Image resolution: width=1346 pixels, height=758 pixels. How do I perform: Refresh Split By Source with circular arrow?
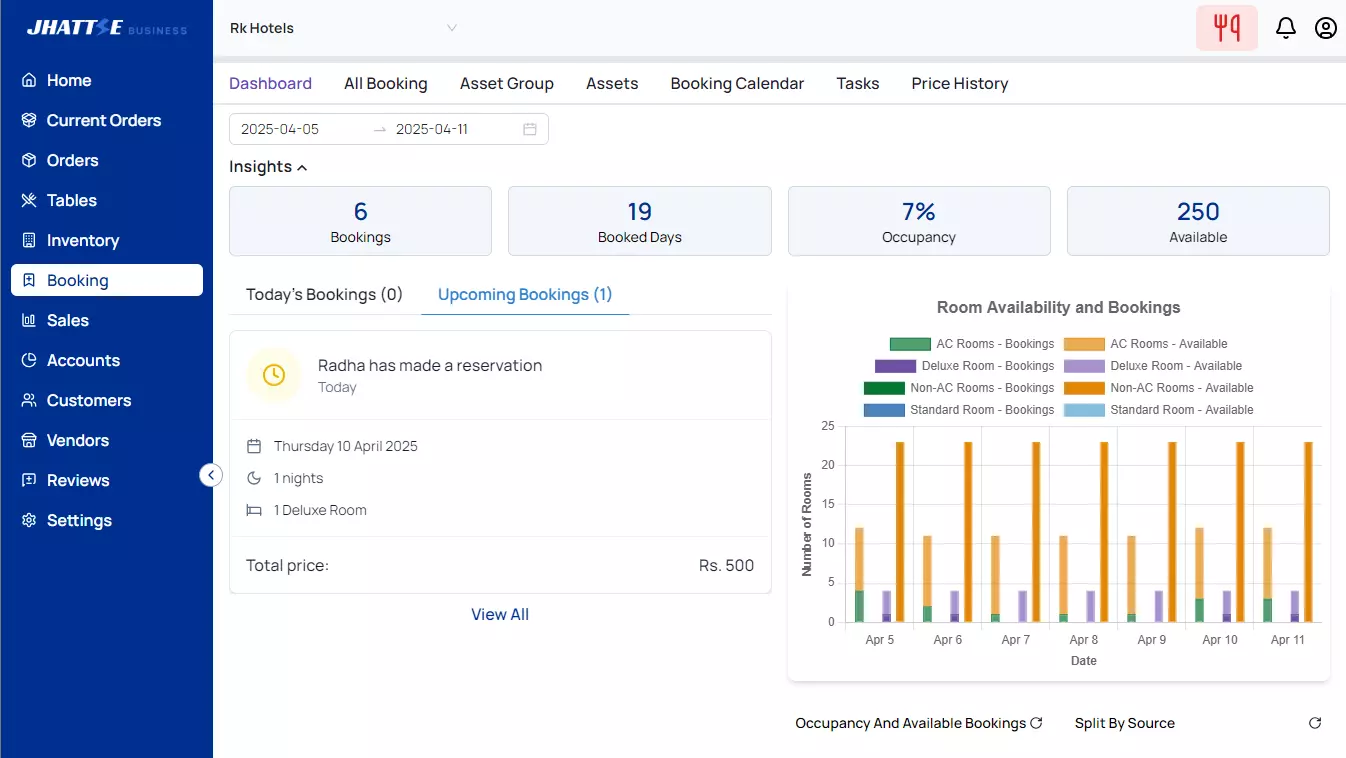coord(1316,722)
